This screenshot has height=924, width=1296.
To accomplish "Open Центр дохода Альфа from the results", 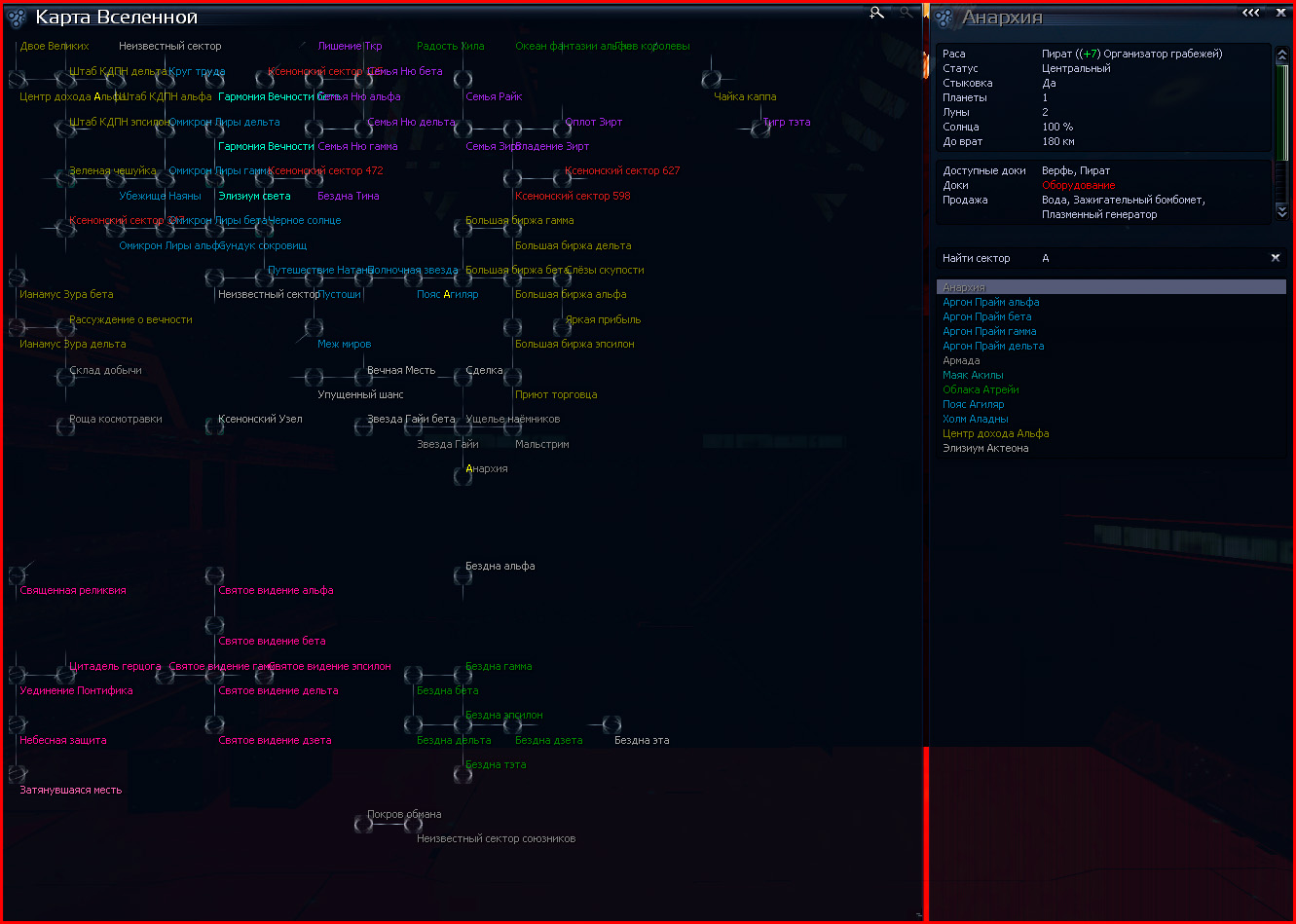I will click(x=996, y=433).
